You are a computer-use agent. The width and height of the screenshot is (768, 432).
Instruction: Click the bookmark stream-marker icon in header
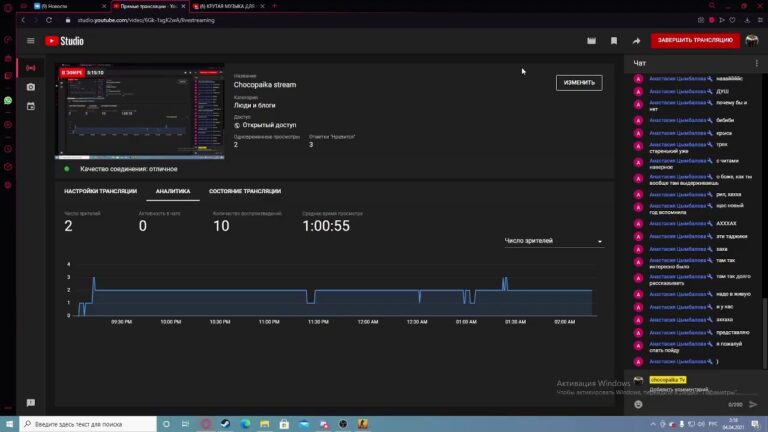[x=614, y=41]
